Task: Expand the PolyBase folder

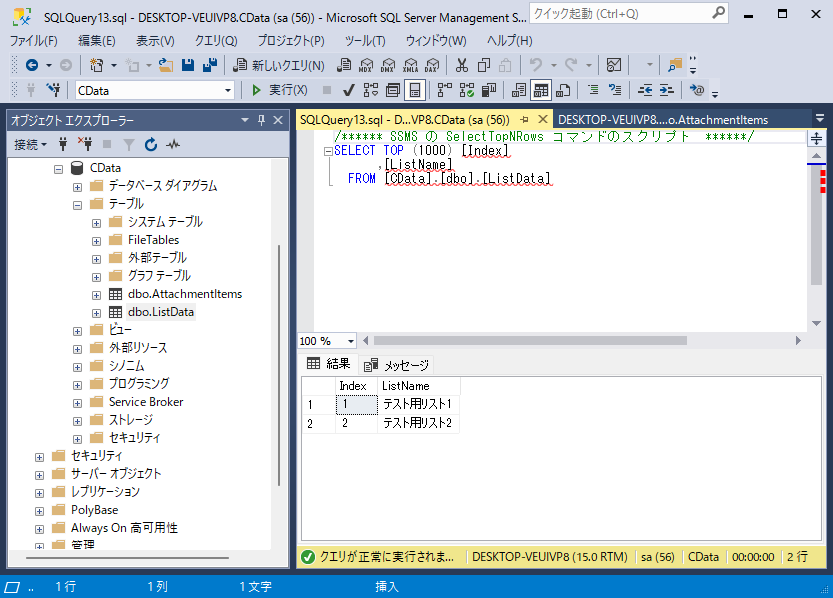Action: [x=39, y=511]
